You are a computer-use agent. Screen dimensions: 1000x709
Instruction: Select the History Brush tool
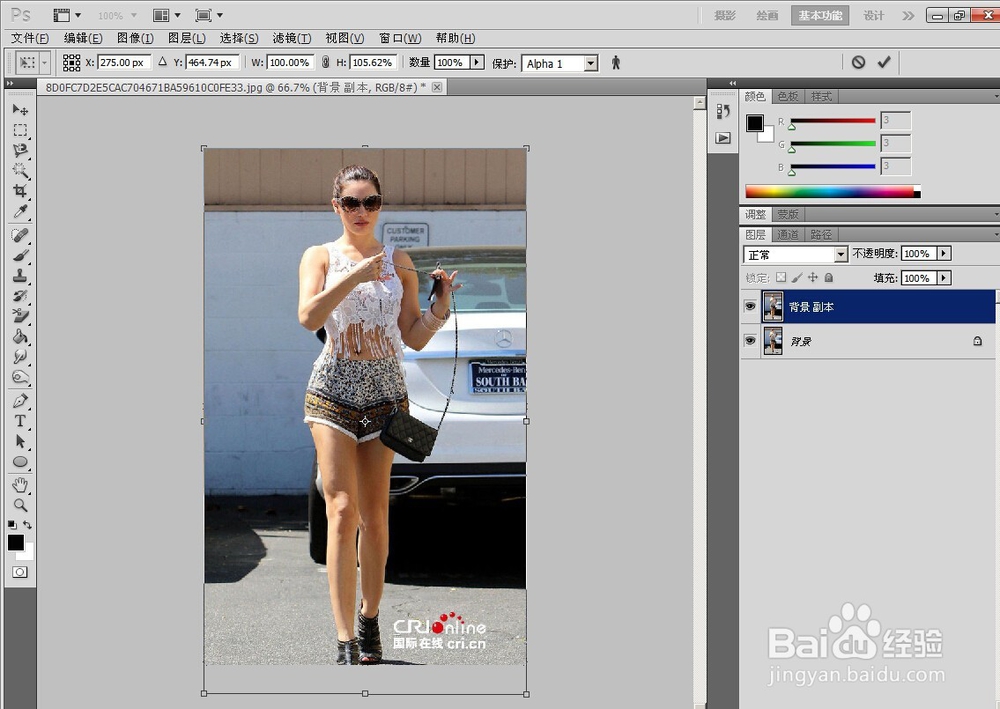(x=20, y=296)
